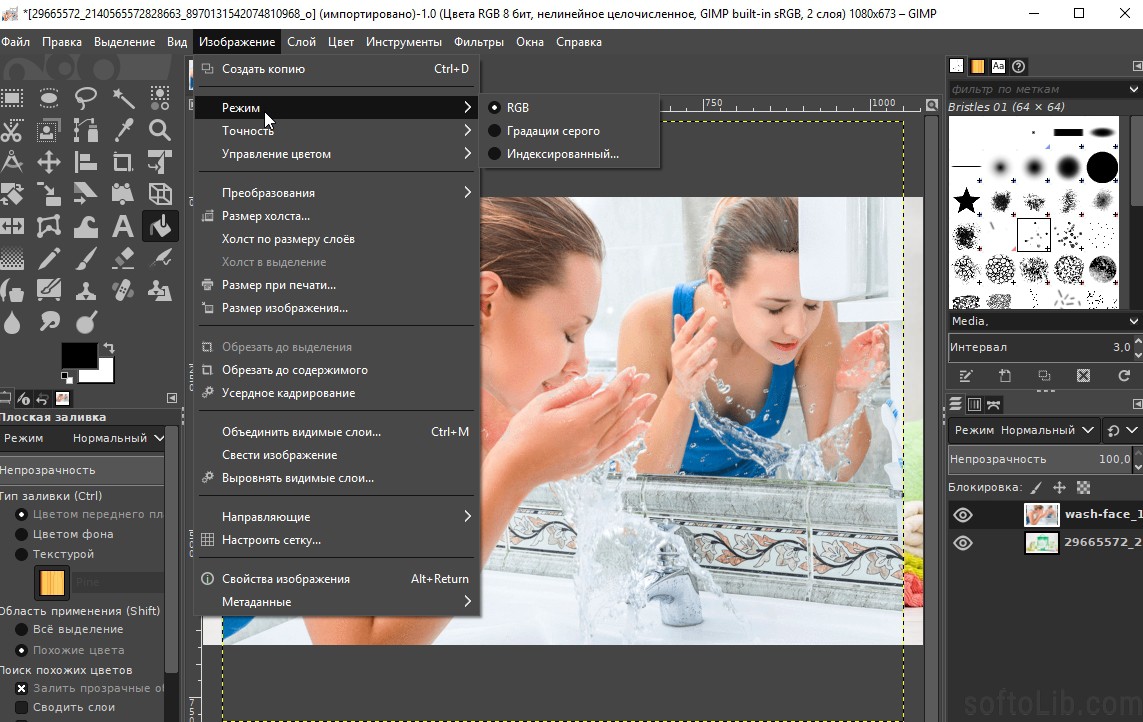Click the orange pattern swatch under Текстурой
Image resolution: width=1143 pixels, height=722 pixels.
52,583
